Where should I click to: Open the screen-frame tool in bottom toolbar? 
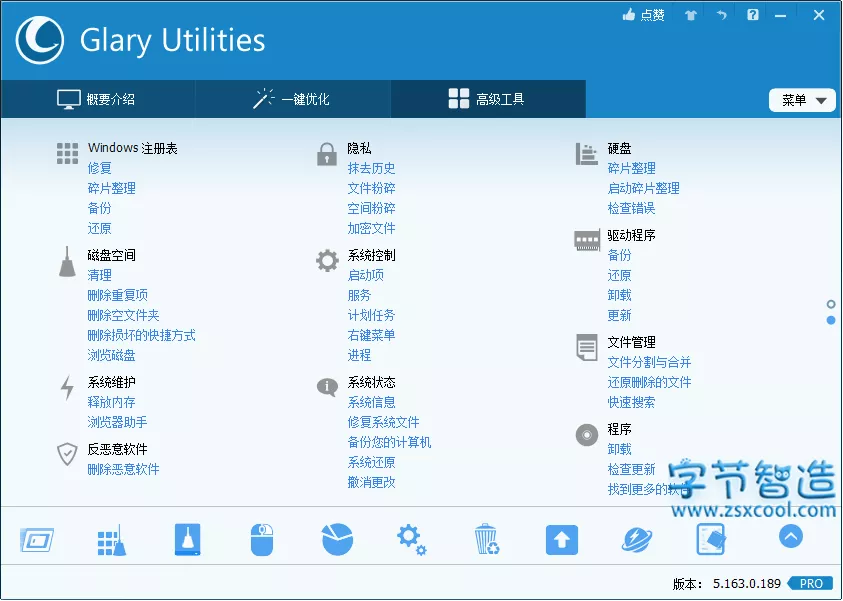click(x=37, y=540)
